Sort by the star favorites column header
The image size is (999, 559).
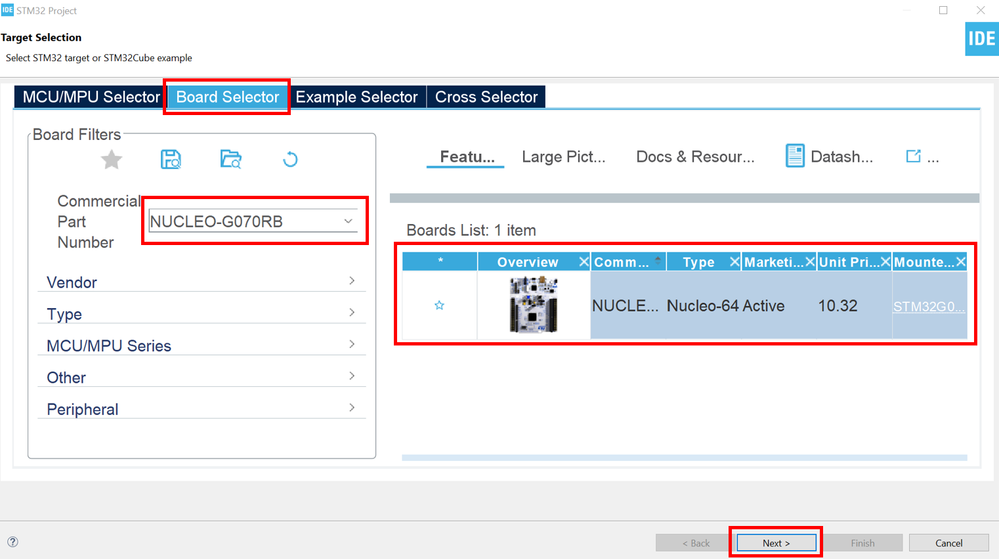(440, 262)
